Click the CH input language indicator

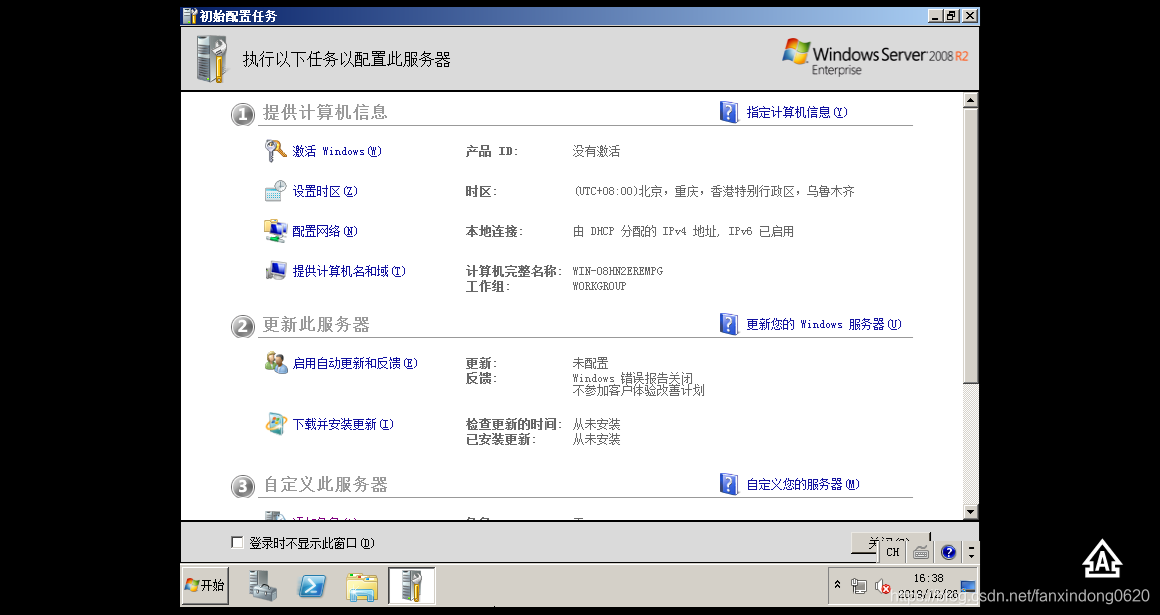pos(893,552)
